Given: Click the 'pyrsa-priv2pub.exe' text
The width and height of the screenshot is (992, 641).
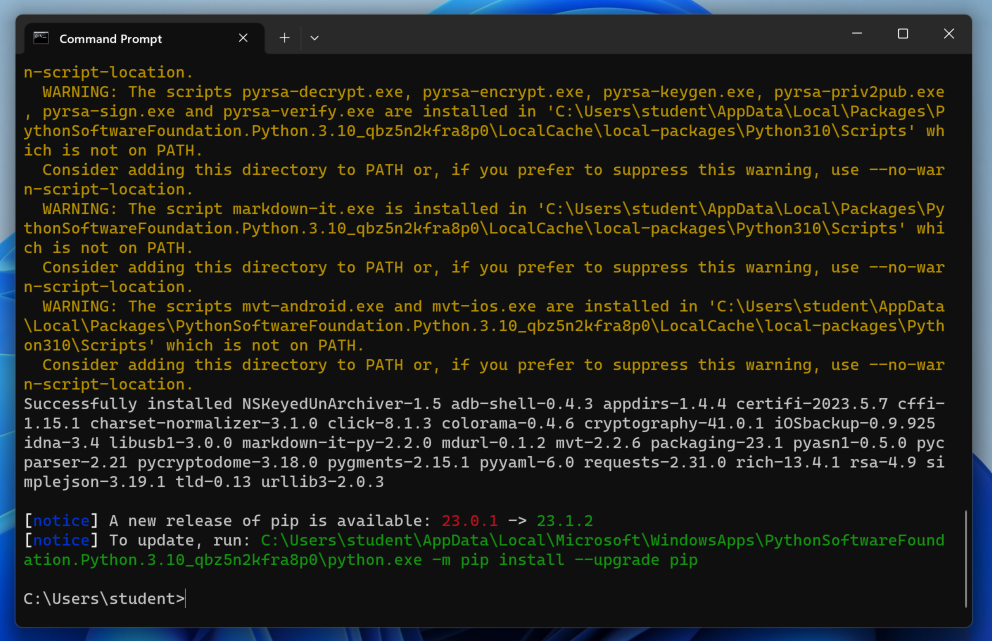Looking at the screenshot, I should point(859,92).
